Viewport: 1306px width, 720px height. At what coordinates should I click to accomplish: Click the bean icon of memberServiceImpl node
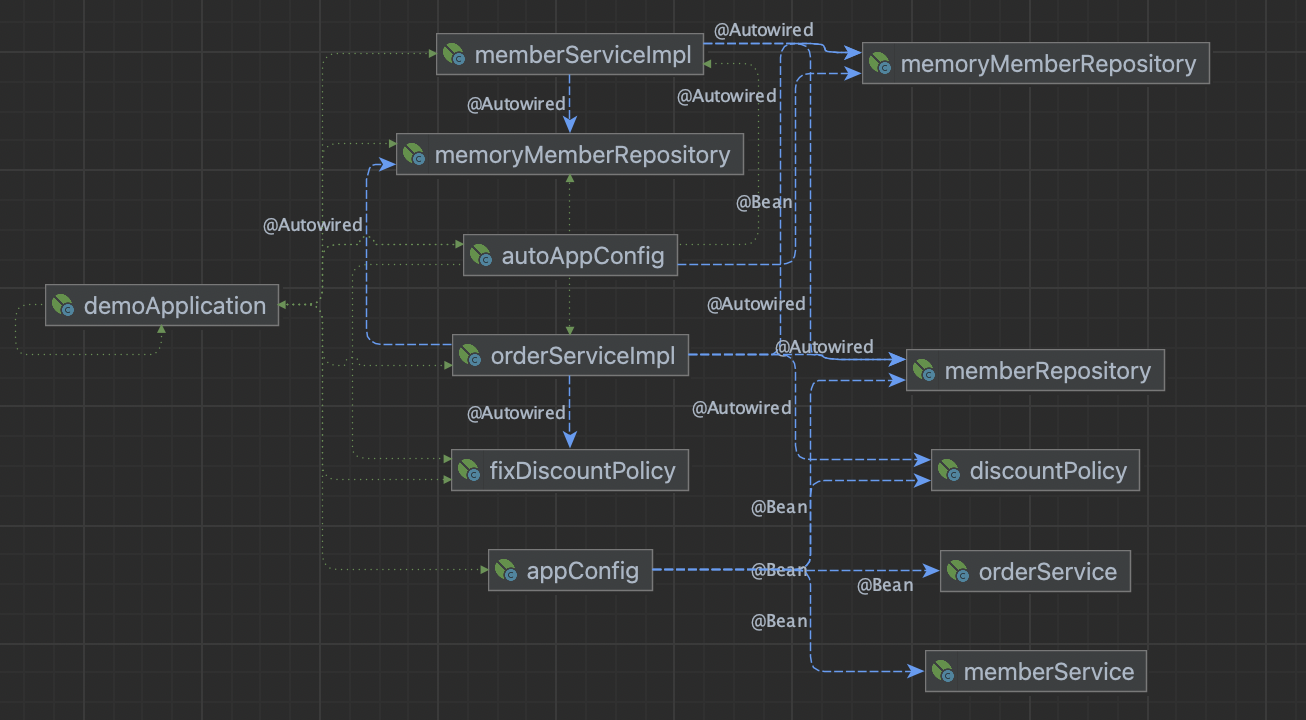[455, 54]
